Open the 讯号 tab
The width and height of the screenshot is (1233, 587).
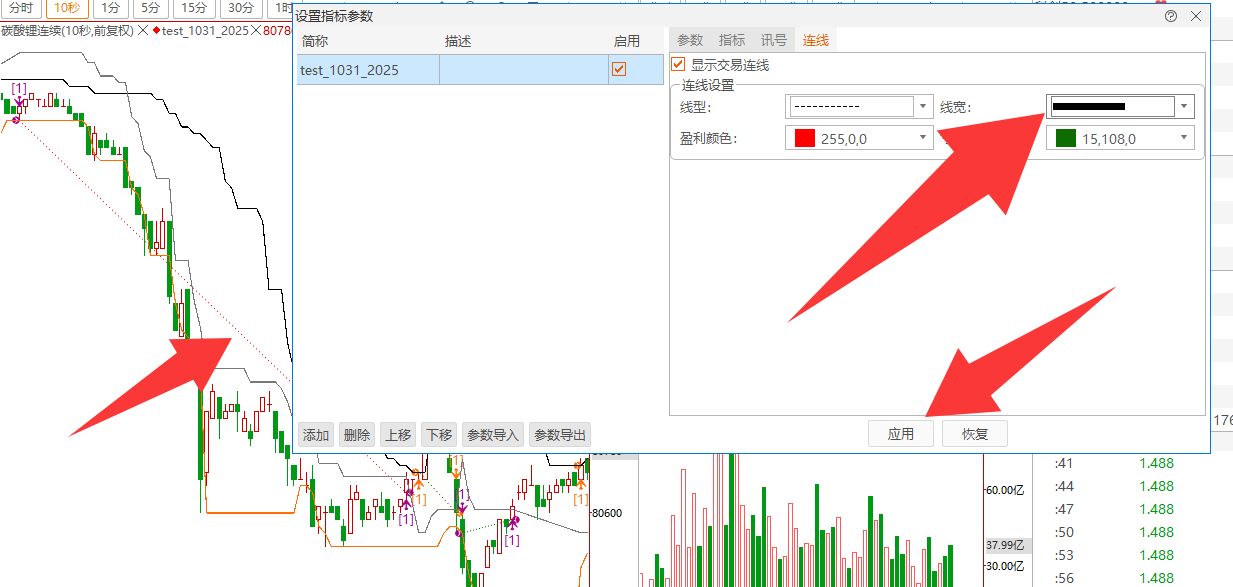click(773, 41)
